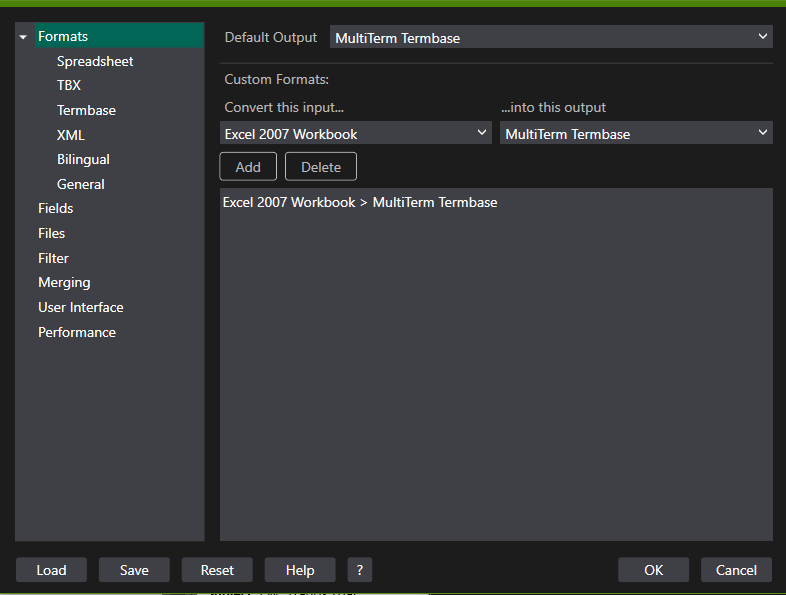Click the question mark help button

pos(360,570)
